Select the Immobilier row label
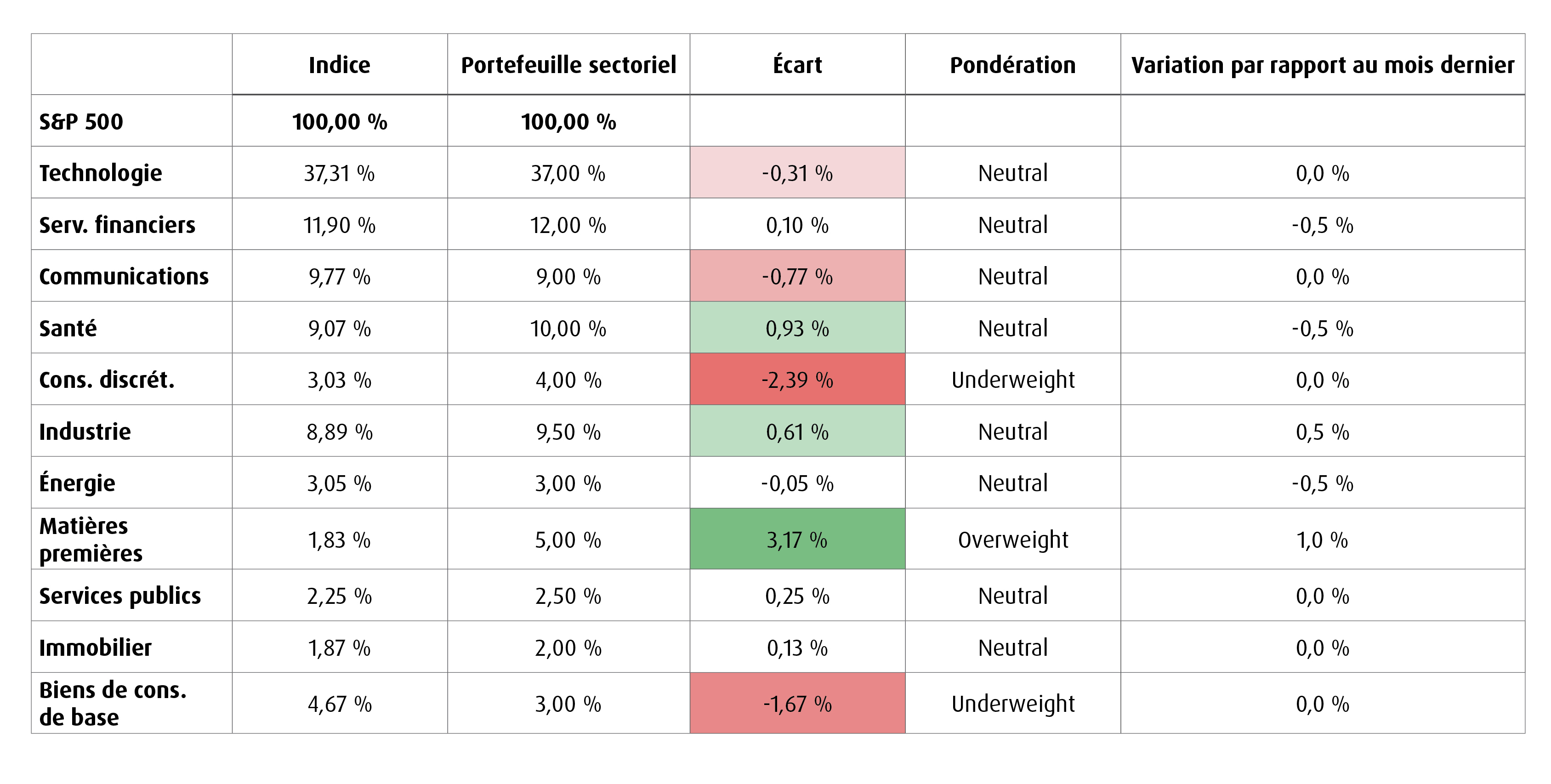This screenshot has height=784, width=1551. coord(95,648)
